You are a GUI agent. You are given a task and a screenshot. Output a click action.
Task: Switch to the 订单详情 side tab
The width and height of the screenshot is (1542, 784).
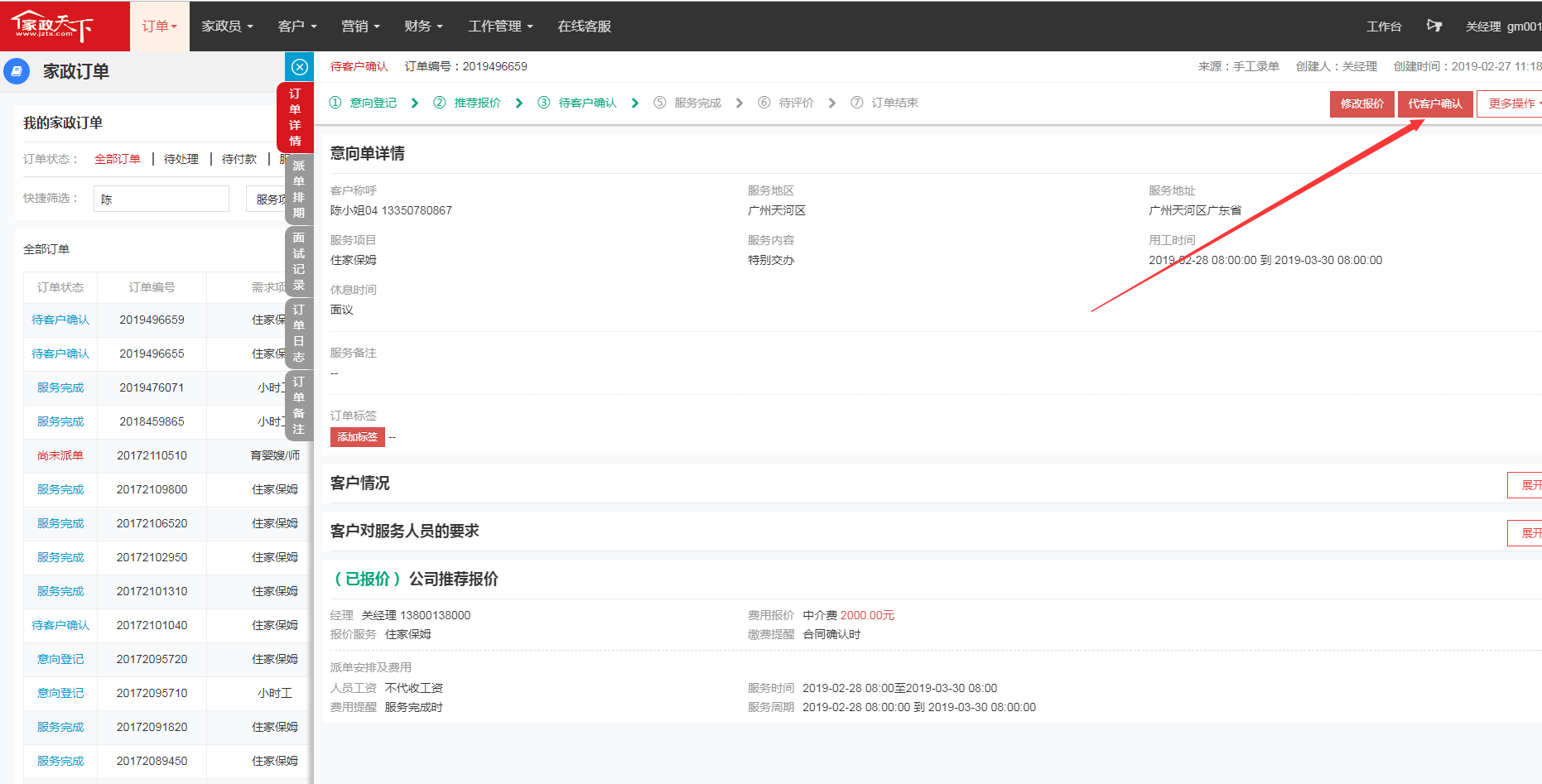coord(295,117)
